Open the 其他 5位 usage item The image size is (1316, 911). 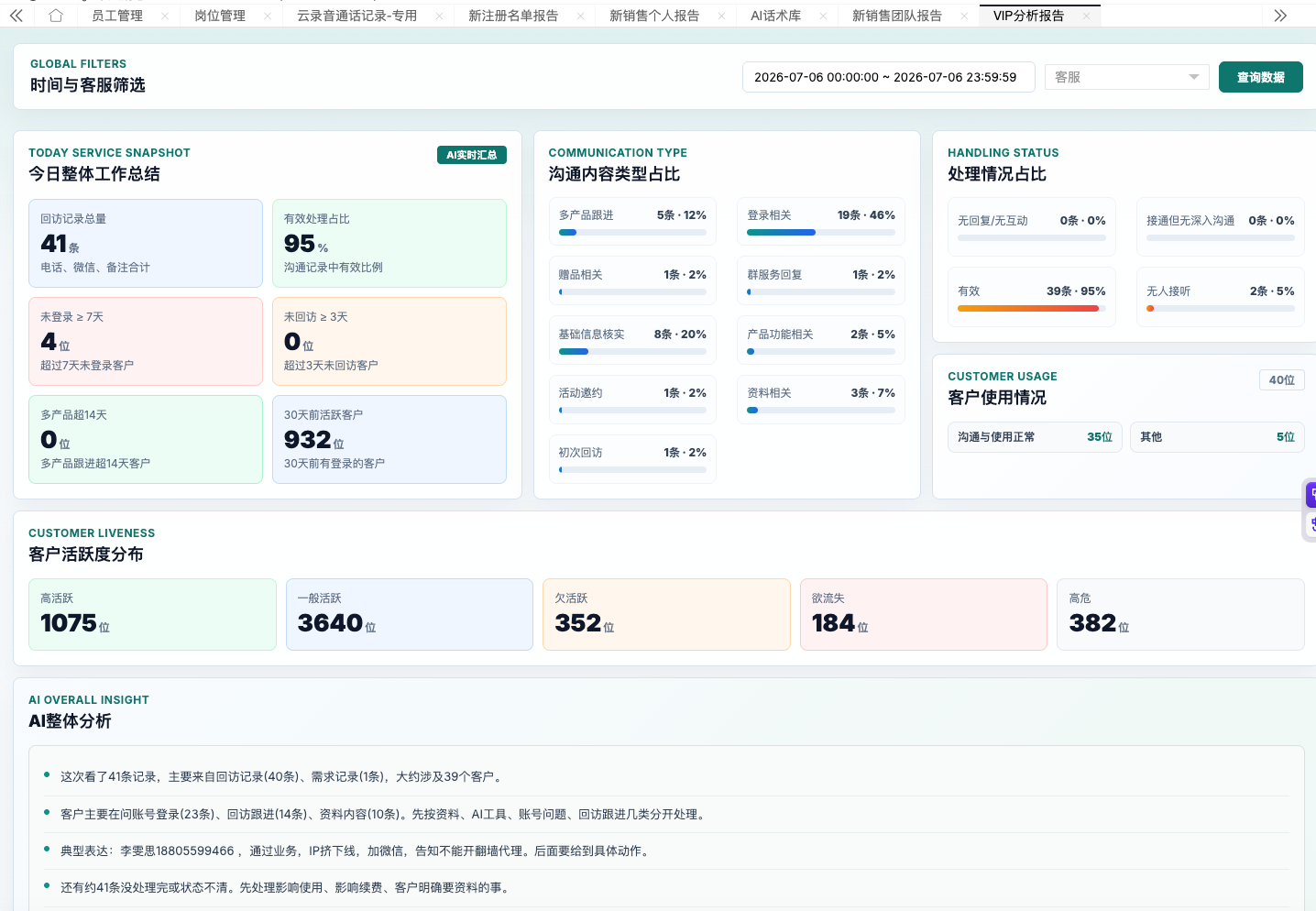click(x=1217, y=437)
